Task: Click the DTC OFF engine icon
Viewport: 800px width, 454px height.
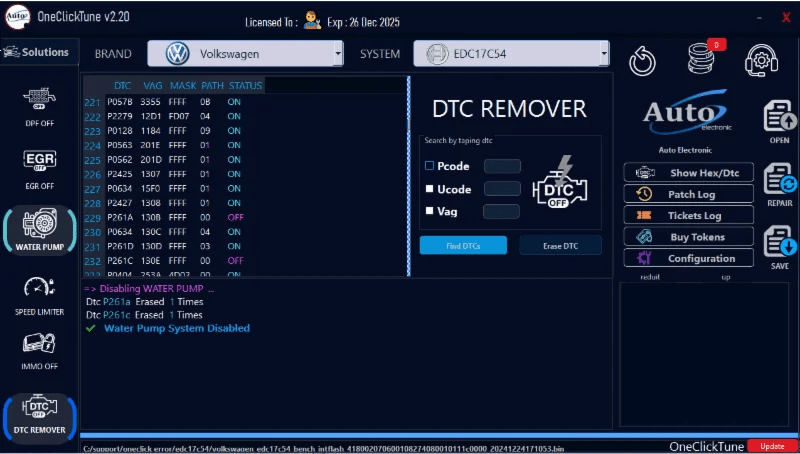Action: (560, 182)
